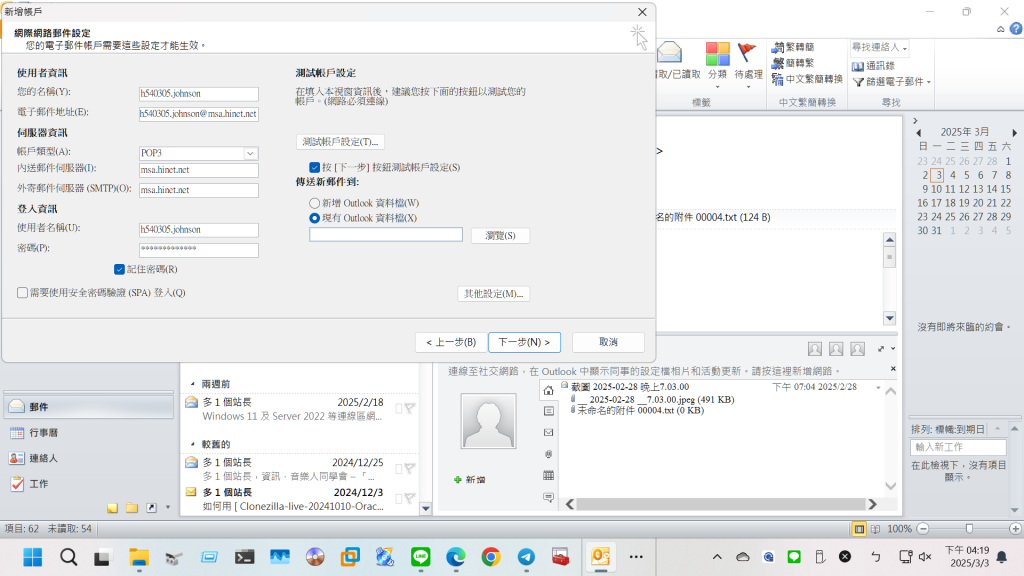Image resolution: width=1024 pixels, height=576 pixels.
Task: Enable SPA secure password authentication checkbox
Action: (x=23, y=293)
